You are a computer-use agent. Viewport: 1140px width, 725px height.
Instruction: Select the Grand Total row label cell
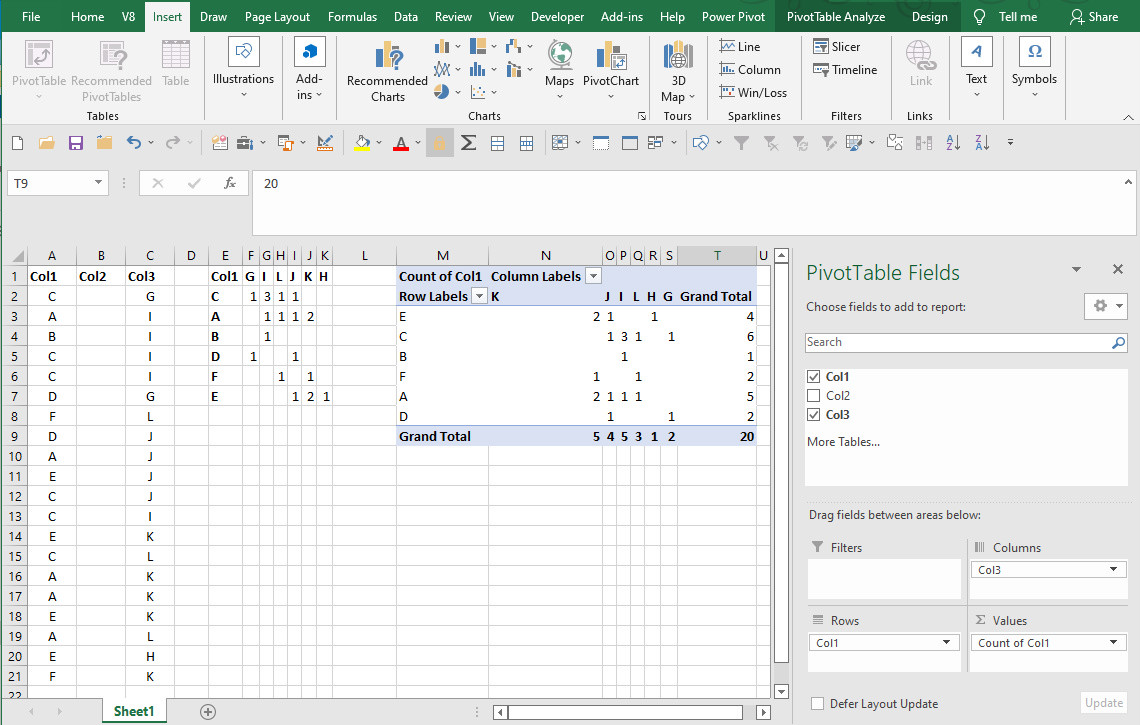tap(442, 436)
